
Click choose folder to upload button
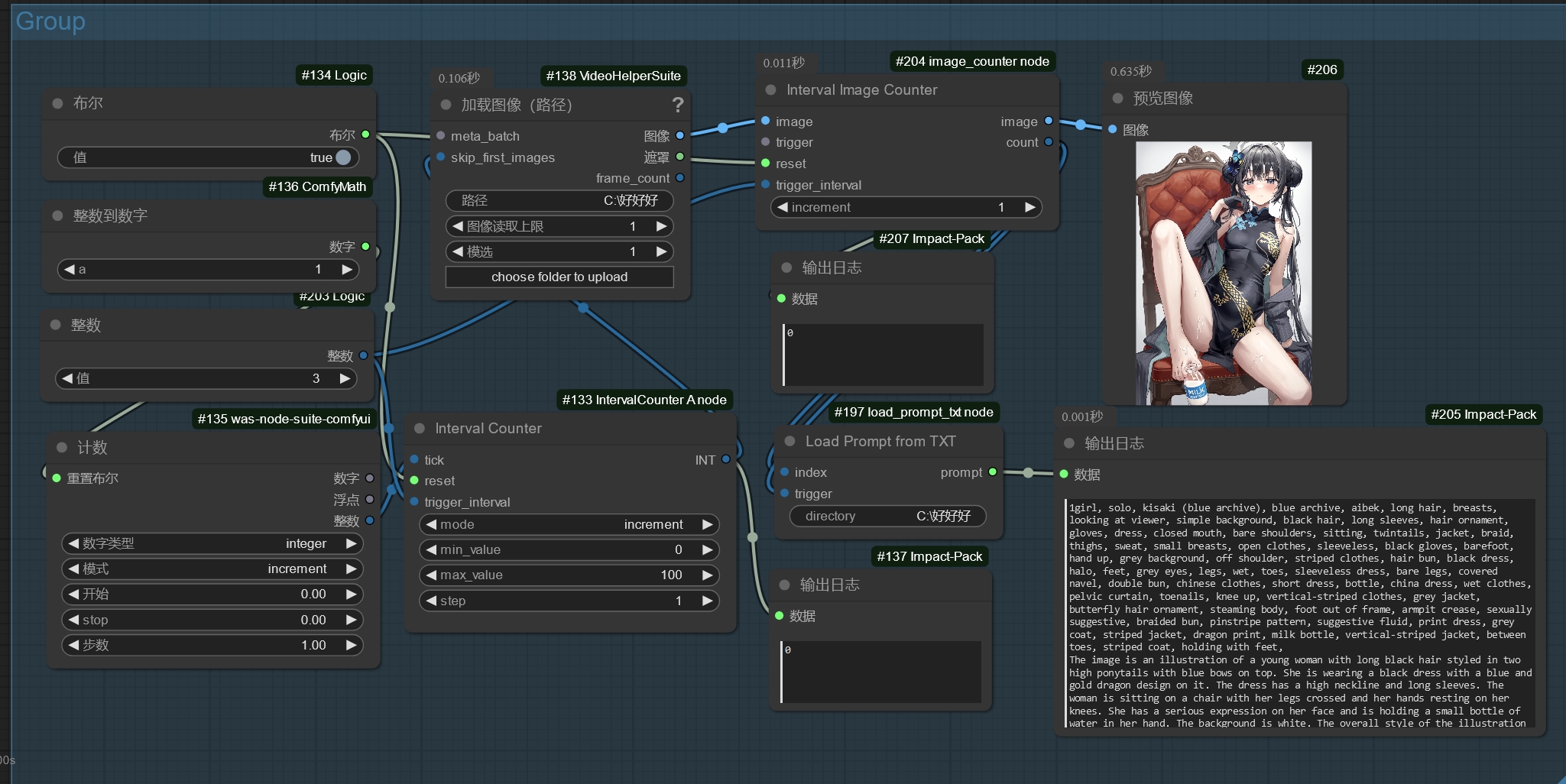pos(559,277)
